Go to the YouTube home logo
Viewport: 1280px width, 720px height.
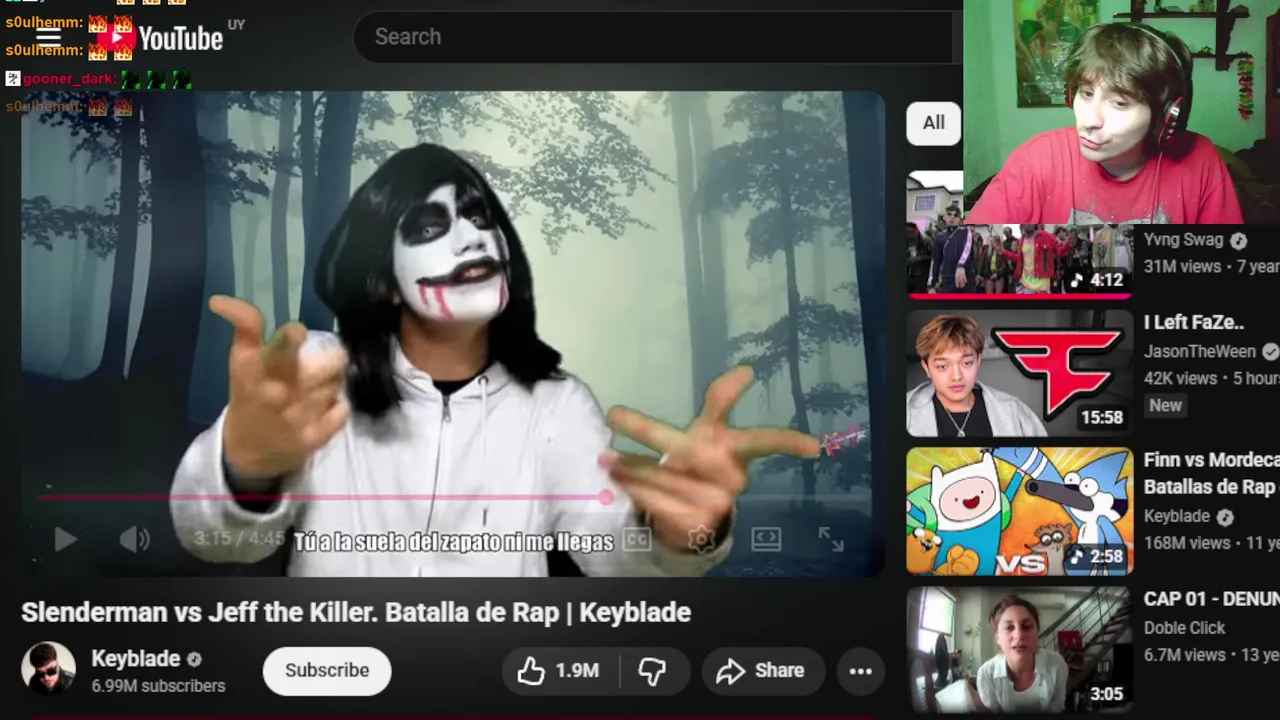pos(160,38)
